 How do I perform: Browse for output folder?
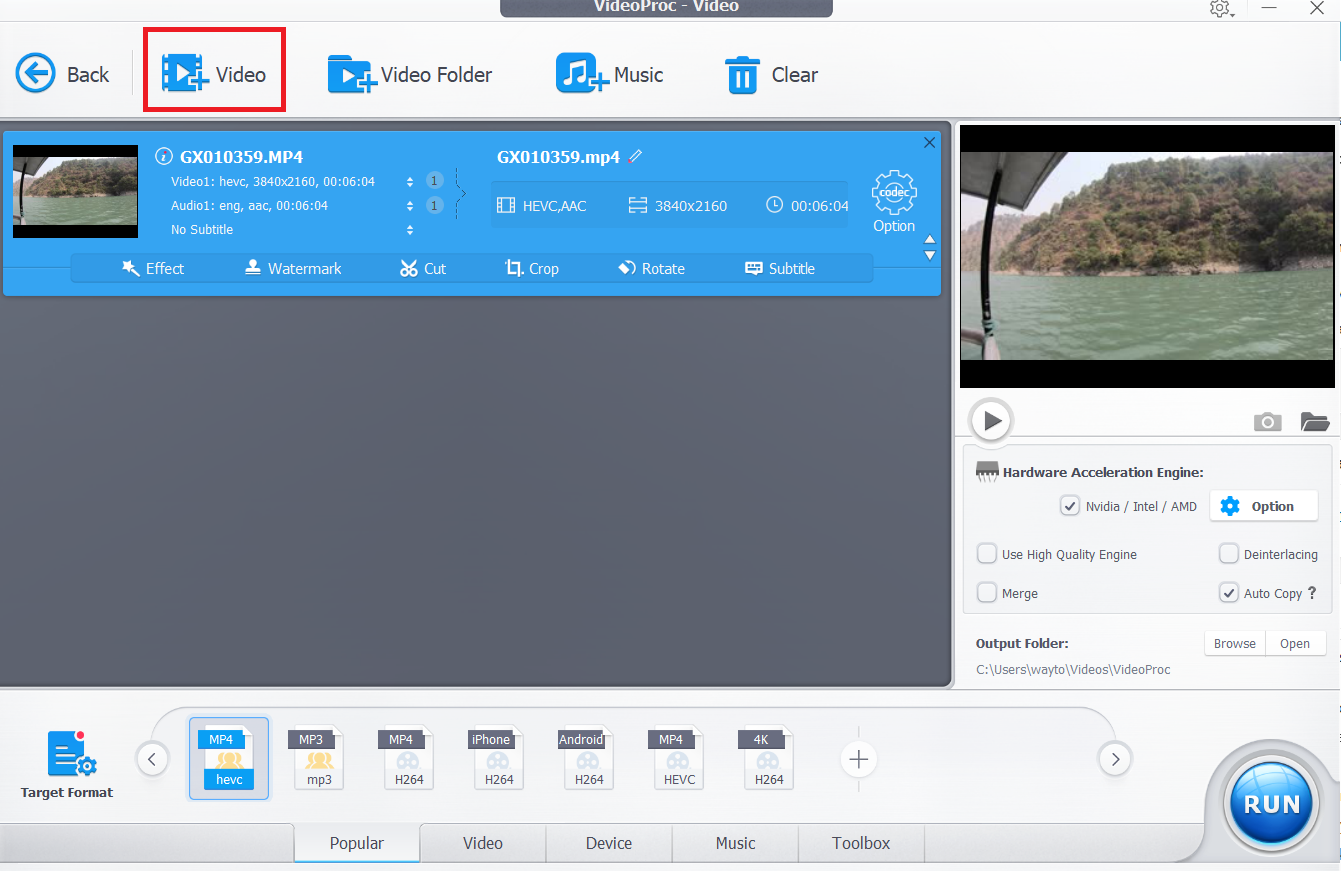(1235, 643)
